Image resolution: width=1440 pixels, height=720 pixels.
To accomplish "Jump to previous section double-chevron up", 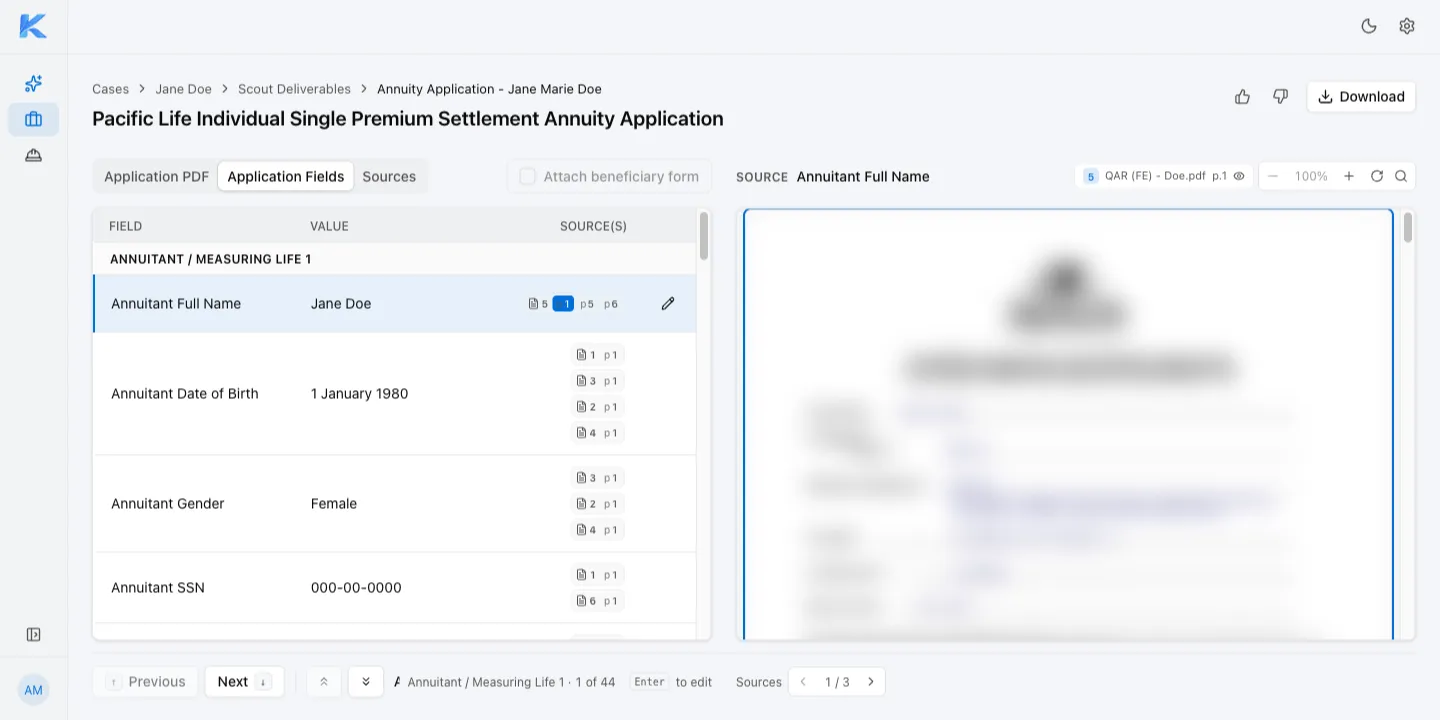I will 324,682.
